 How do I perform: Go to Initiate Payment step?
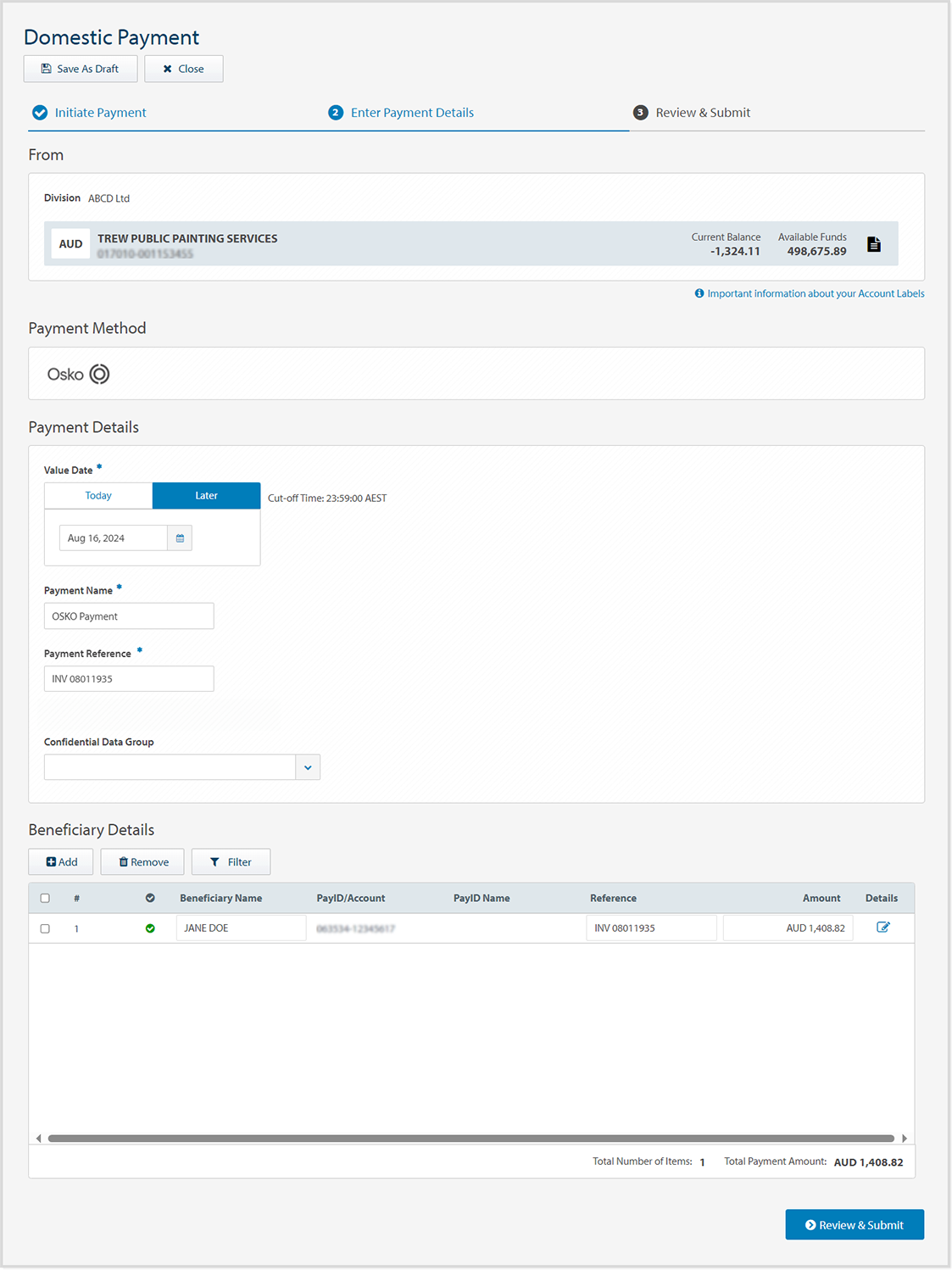(x=100, y=113)
